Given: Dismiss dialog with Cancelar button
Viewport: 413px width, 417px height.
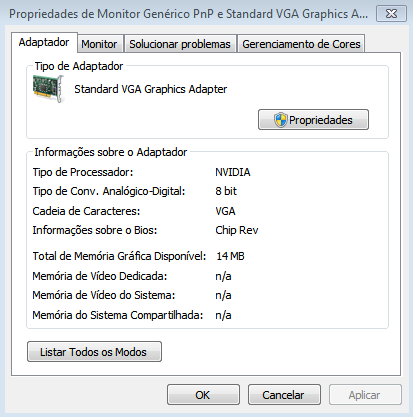Looking at the screenshot, I should (x=284, y=395).
